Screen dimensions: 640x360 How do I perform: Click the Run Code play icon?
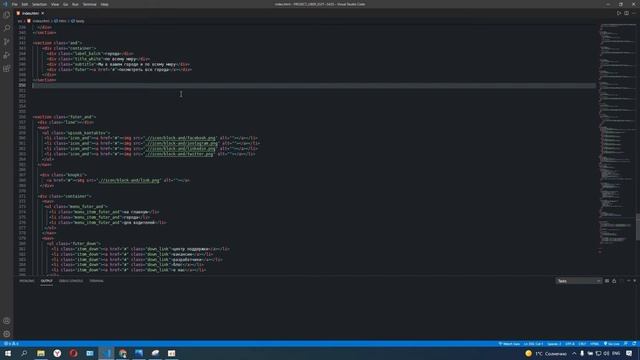pos(619,13)
